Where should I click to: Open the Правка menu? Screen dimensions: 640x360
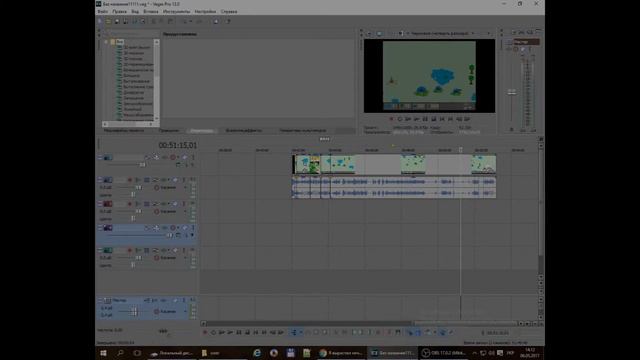click(120, 11)
